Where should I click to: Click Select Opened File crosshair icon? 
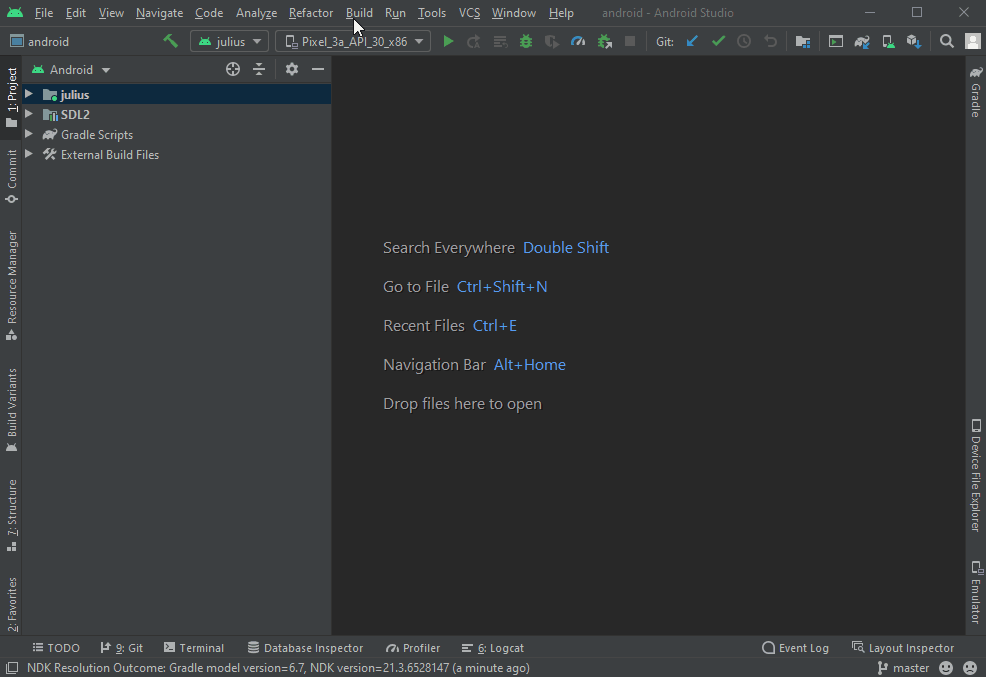pyautogui.click(x=233, y=69)
